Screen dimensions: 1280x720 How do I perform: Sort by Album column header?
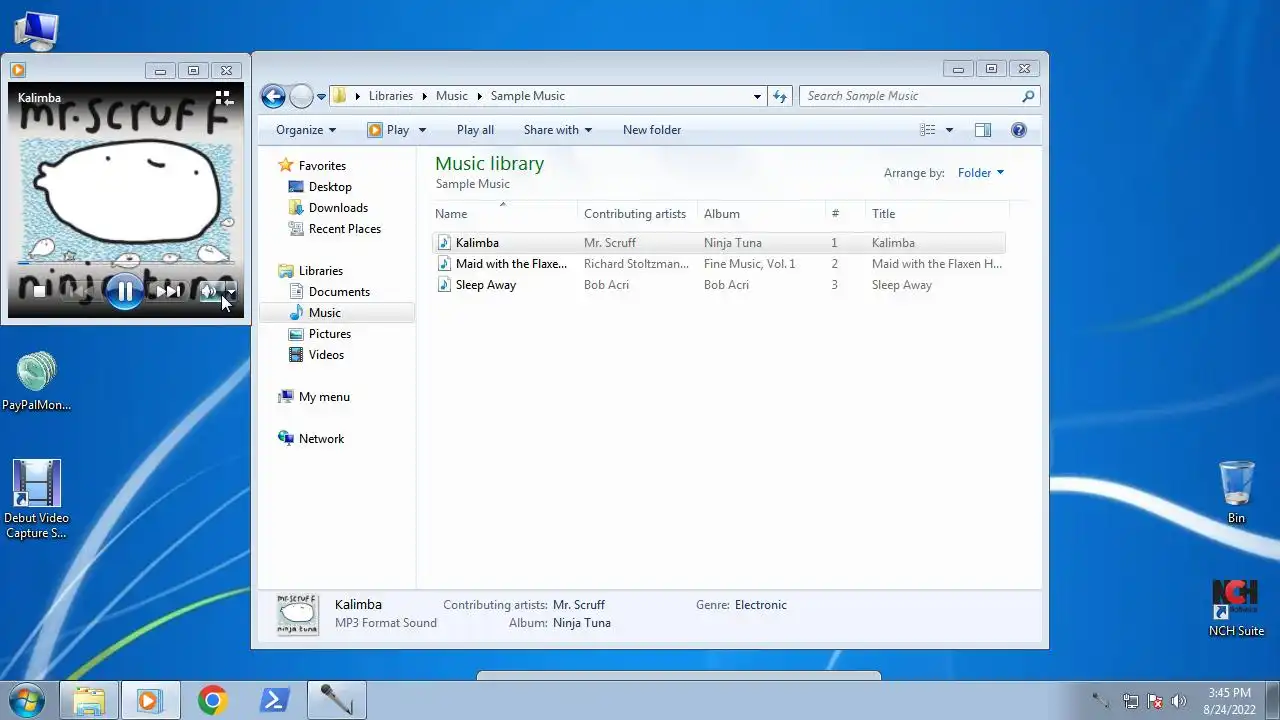(761, 213)
